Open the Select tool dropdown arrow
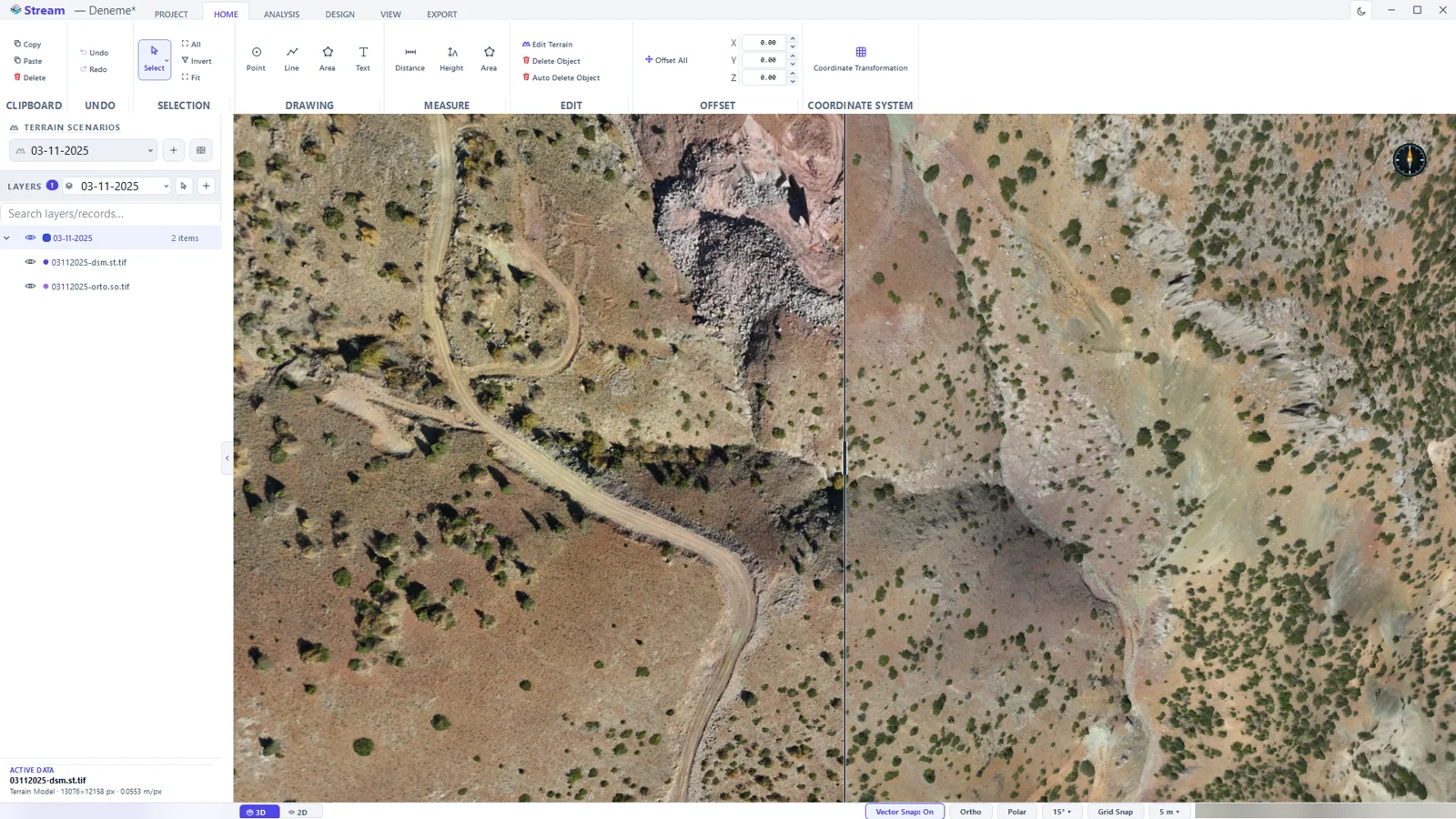The width and height of the screenshot is (1456, 819). [x=167, y=60]
